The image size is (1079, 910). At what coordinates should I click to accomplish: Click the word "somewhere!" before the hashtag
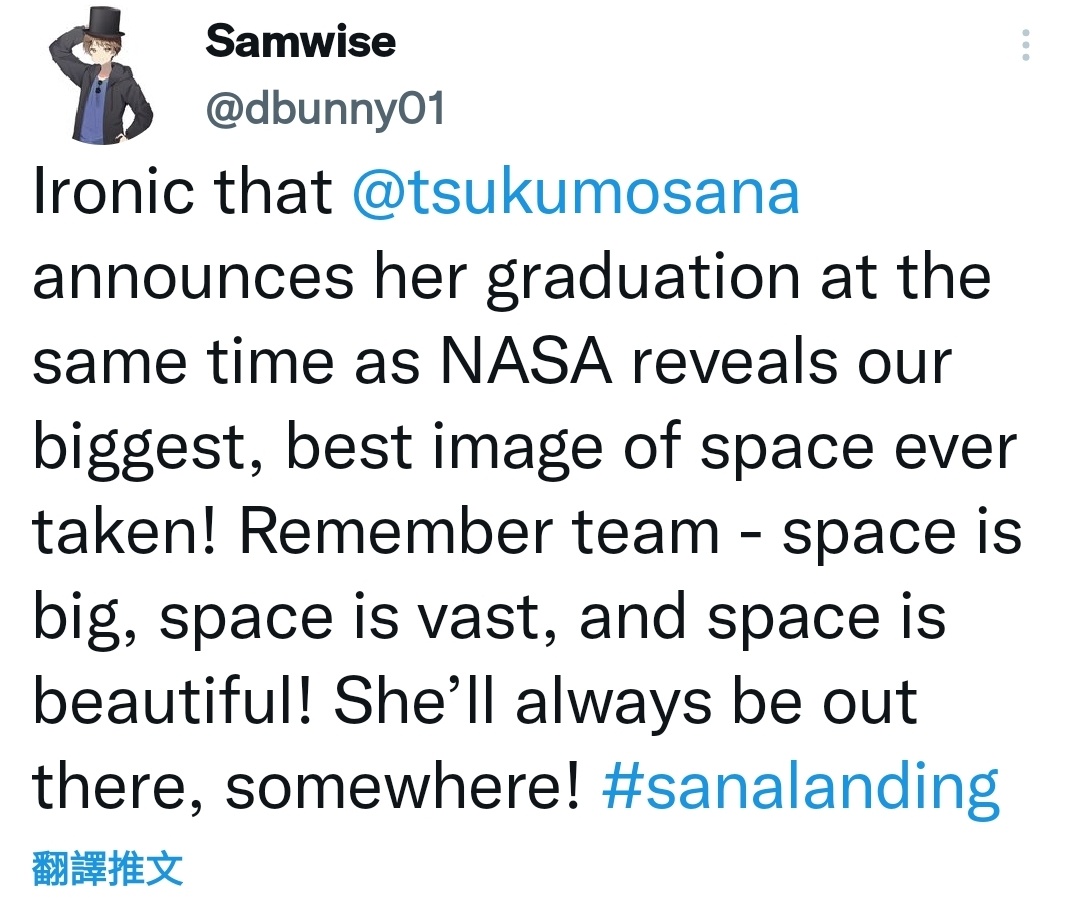403,787
